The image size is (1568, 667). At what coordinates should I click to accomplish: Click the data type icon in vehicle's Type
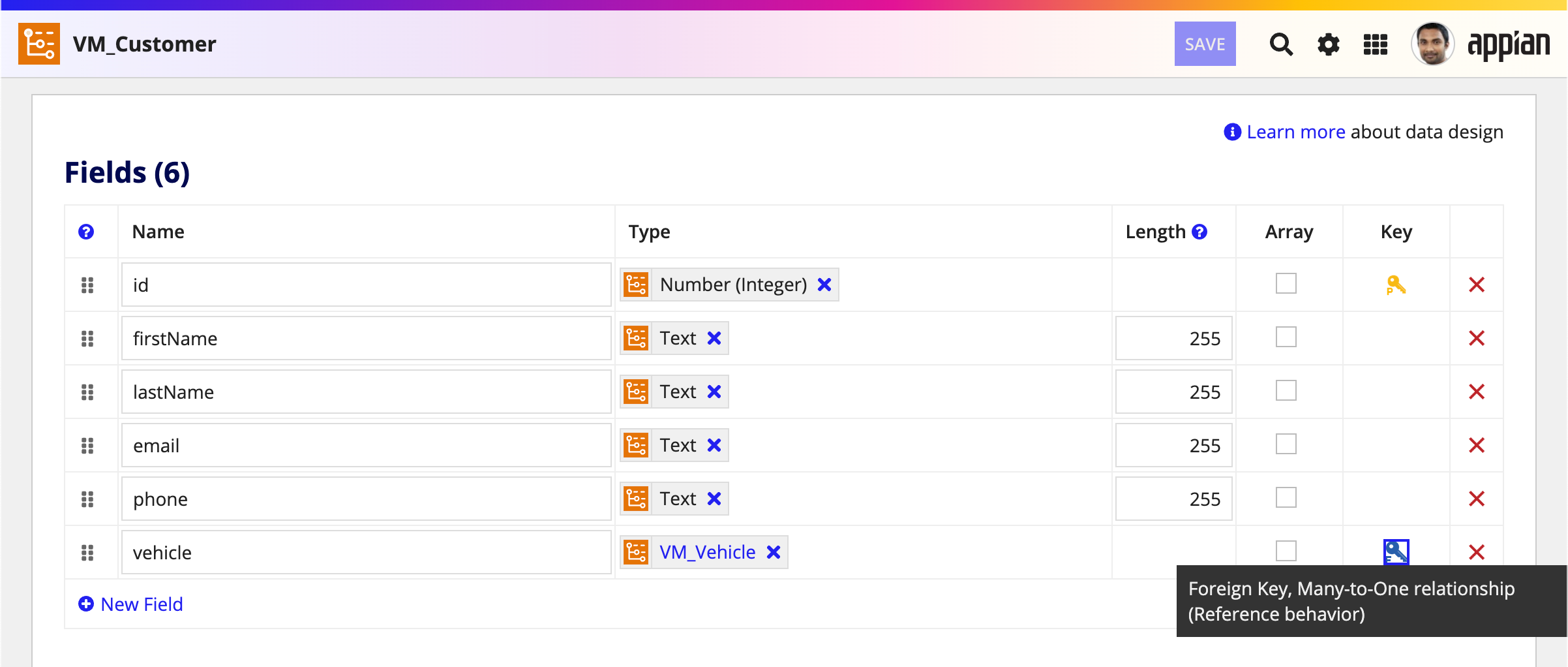pos(636,552)
